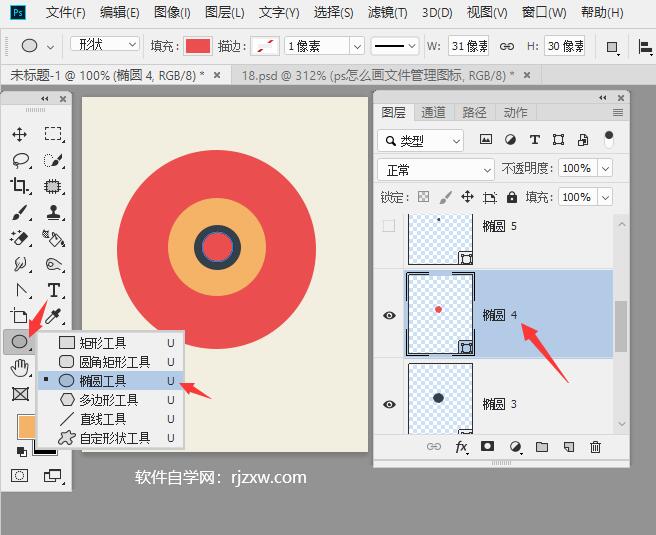The width and height of the screenshot is (656, 535).
Task: Open the 滤镜(T) menu
Action: pos(387,13)
